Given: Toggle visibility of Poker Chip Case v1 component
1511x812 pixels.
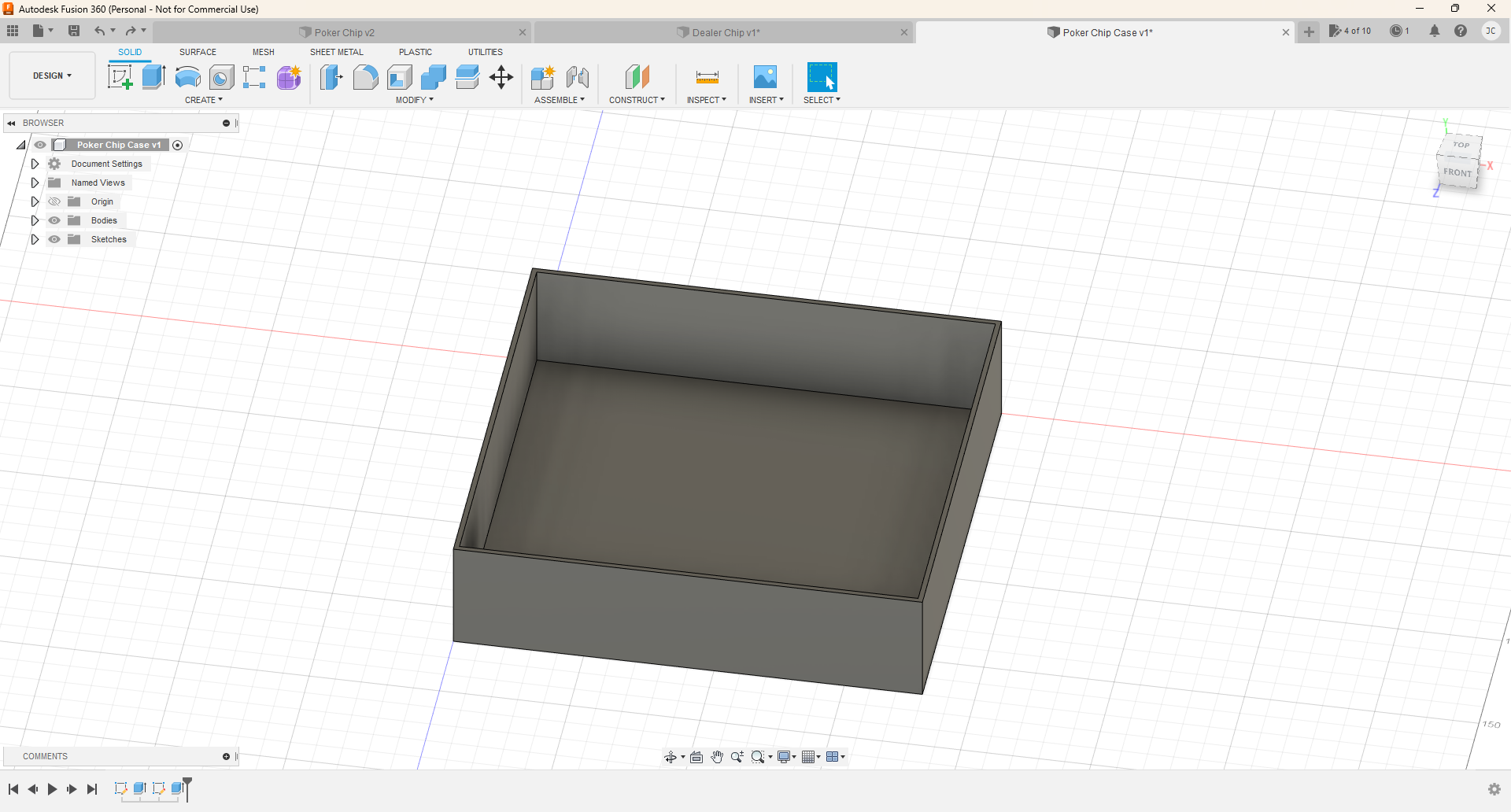Looking at the screenshot, I should [x=40, y=145].
